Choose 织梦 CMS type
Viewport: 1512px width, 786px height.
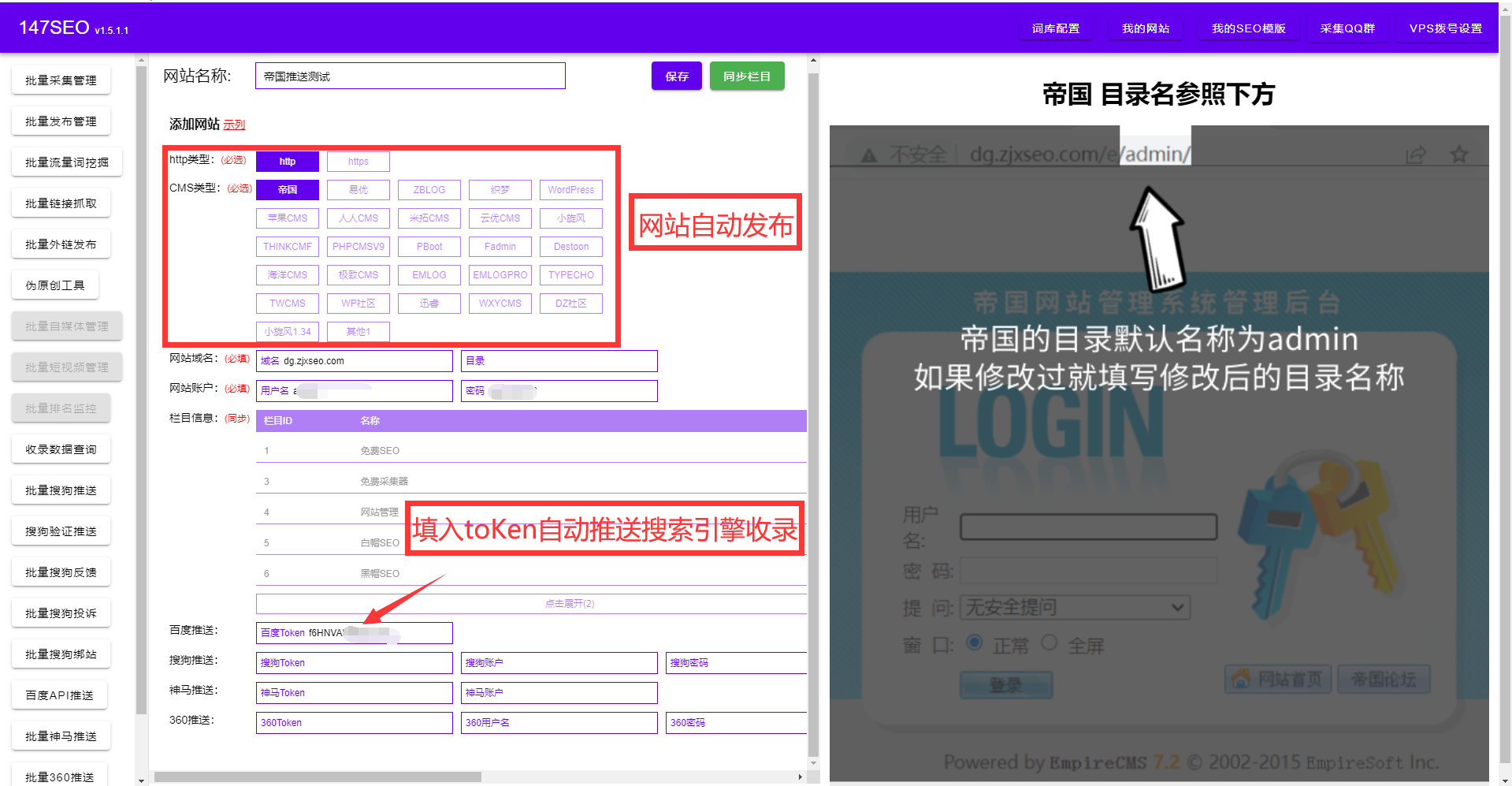click(x=500, y=190)
